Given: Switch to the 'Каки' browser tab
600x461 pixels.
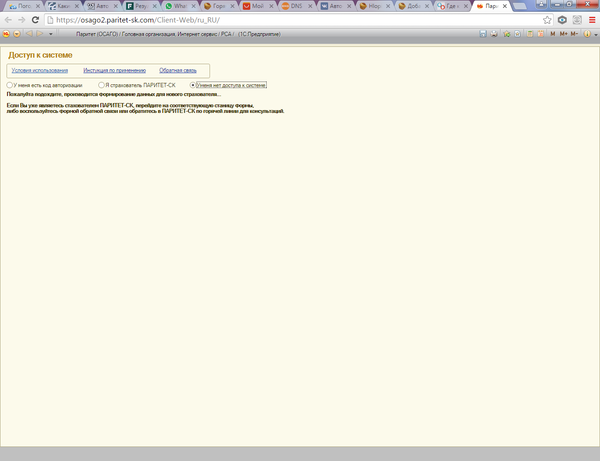Looking at the screenshot, I should click(x=63, y=6).
